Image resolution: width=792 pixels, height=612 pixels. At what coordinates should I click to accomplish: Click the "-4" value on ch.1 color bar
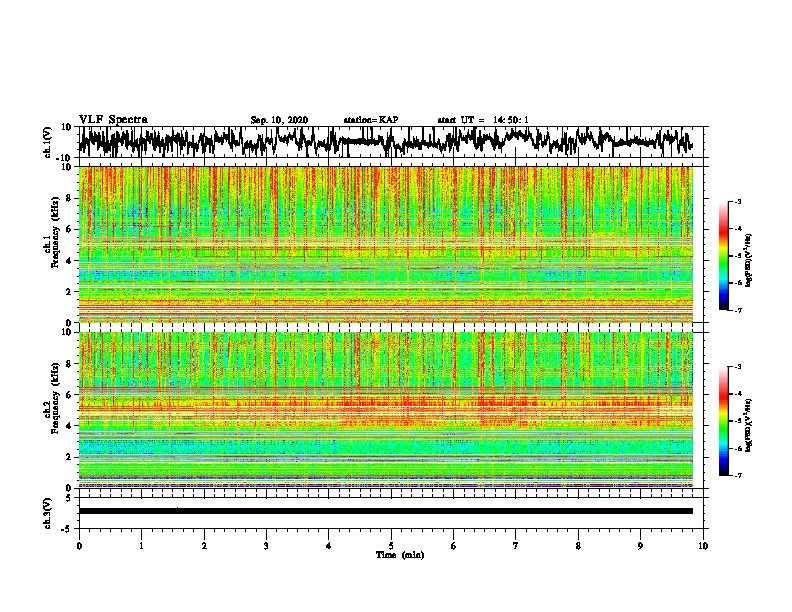738,229
